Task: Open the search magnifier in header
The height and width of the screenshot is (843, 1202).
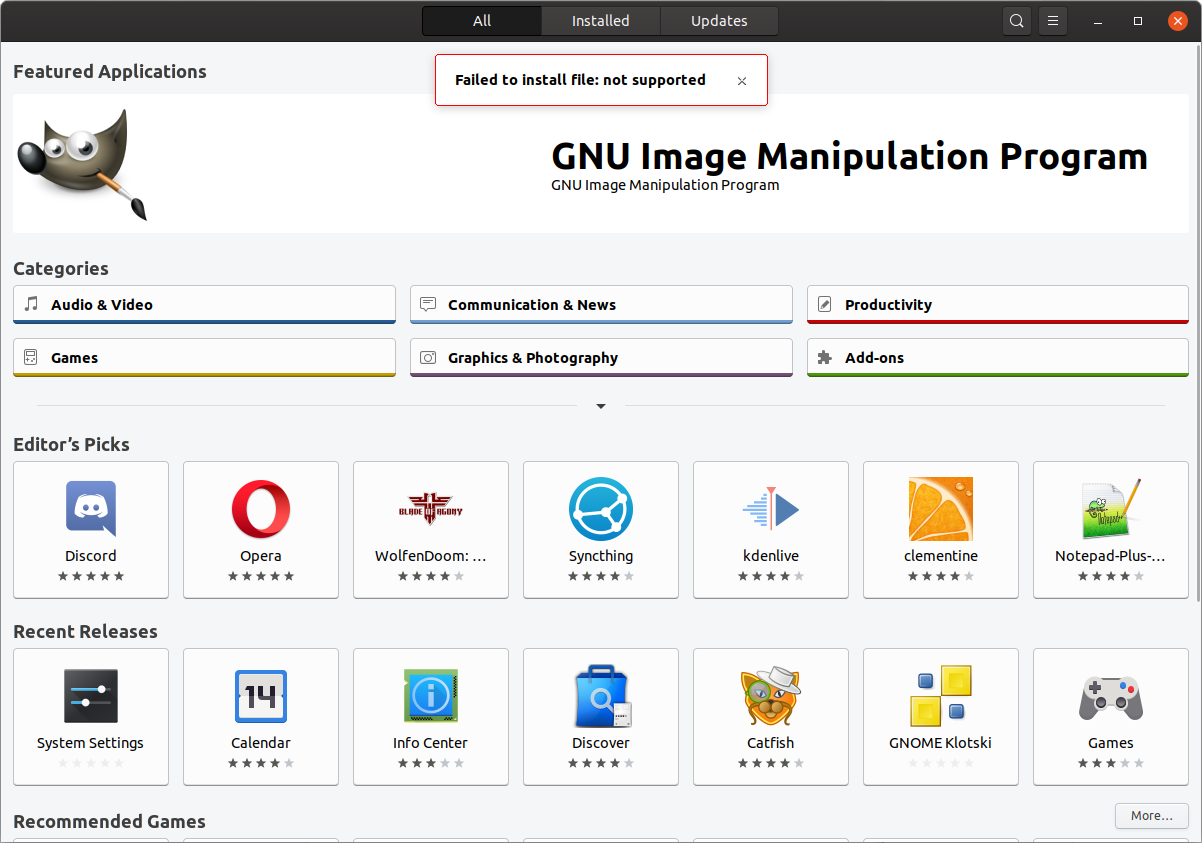Action: pos(1017,21)
